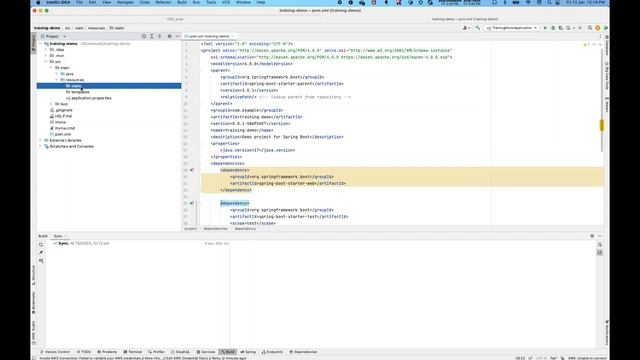Open the Endpoints tool window button

272,352
